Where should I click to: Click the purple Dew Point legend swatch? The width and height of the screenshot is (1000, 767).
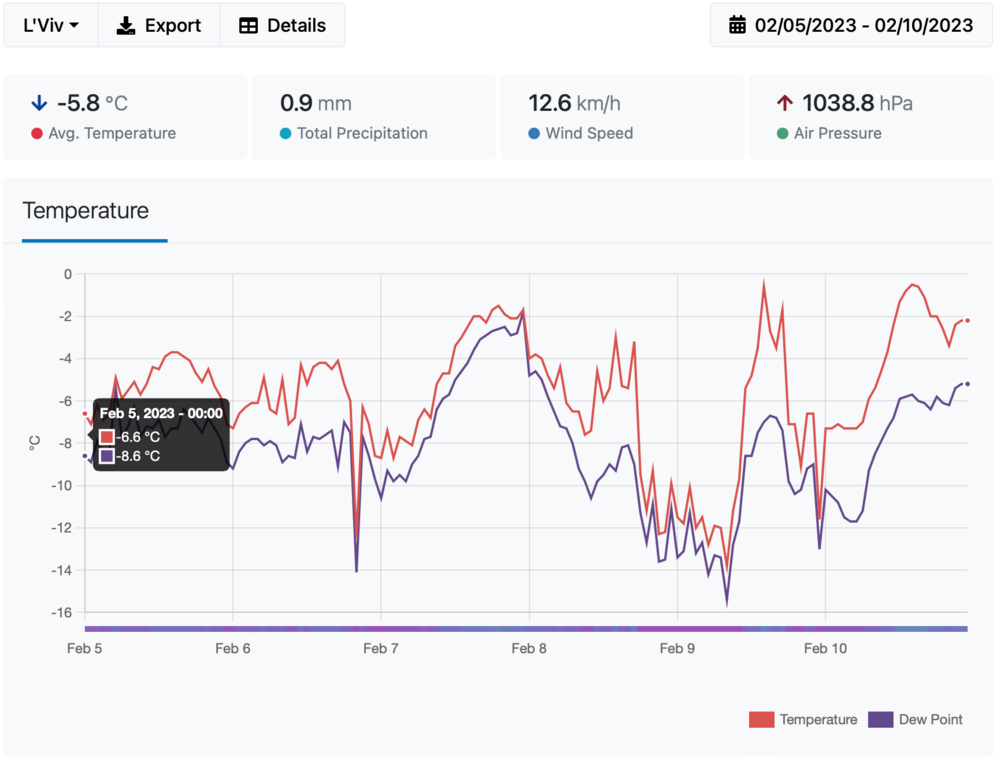[880, 719]
